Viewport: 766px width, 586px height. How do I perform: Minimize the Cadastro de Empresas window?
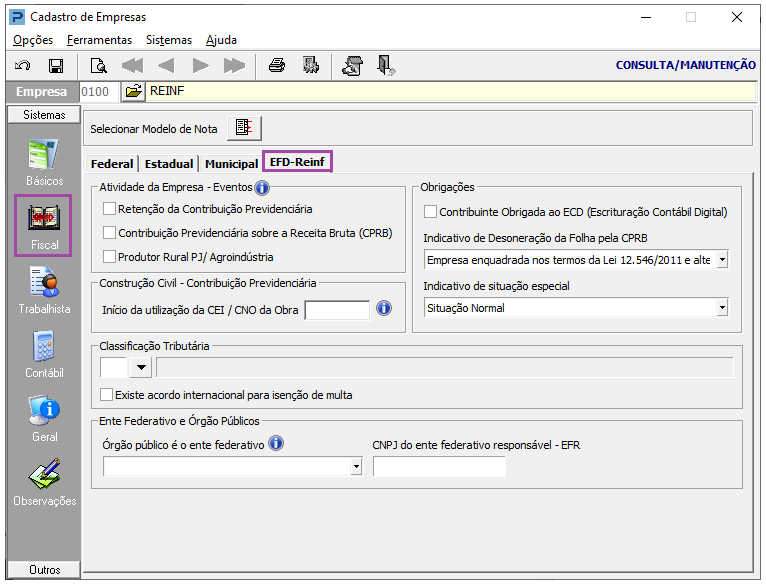[646, 17]
